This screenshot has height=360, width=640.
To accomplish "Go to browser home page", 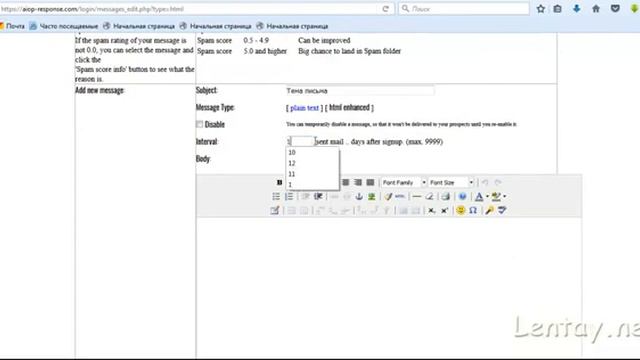I will pos(596,9).
